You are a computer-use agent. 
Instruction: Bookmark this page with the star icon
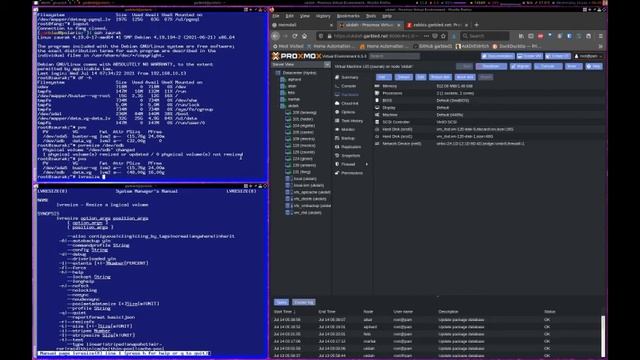click(x=443, y=36)
